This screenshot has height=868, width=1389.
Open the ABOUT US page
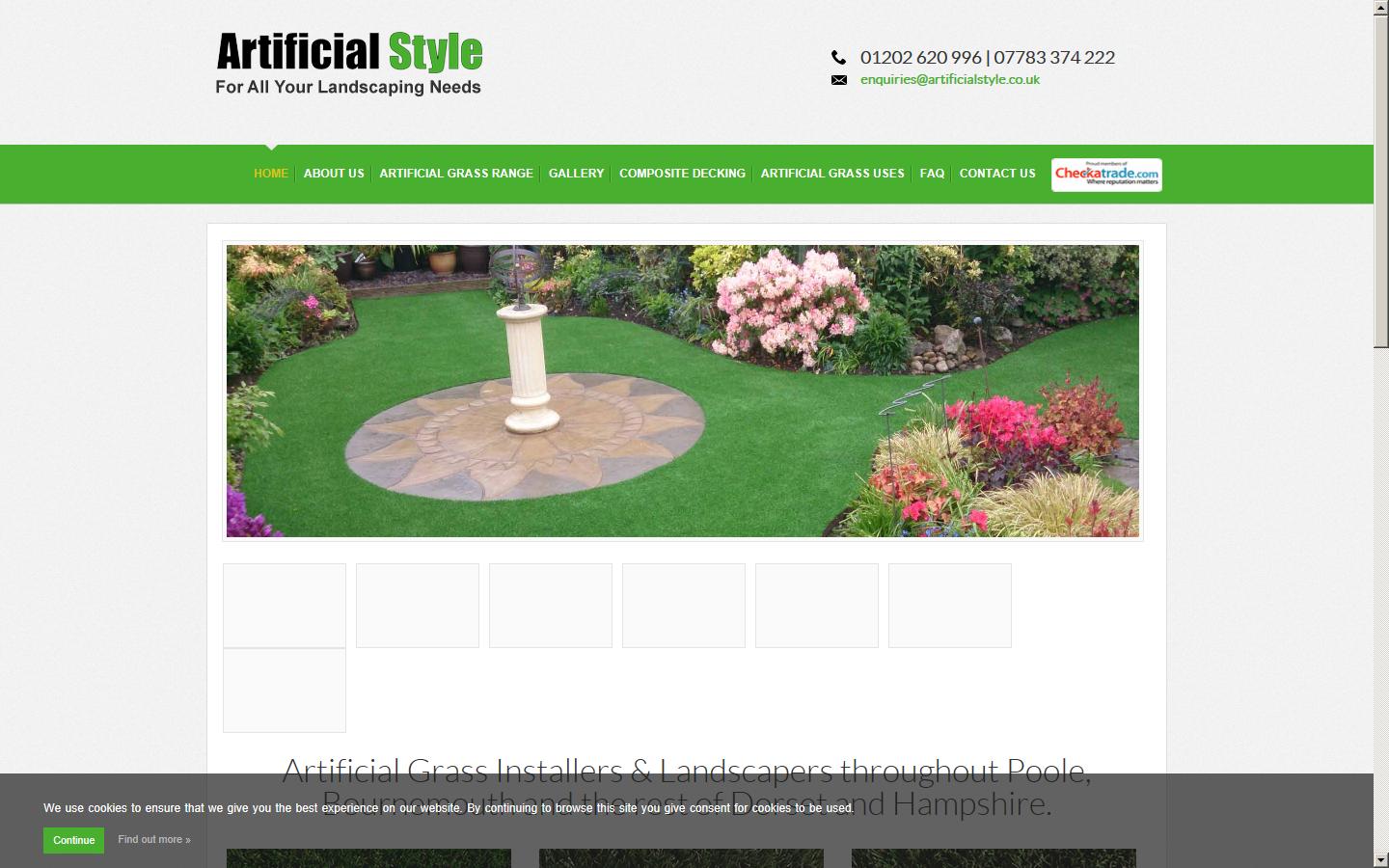334,174
